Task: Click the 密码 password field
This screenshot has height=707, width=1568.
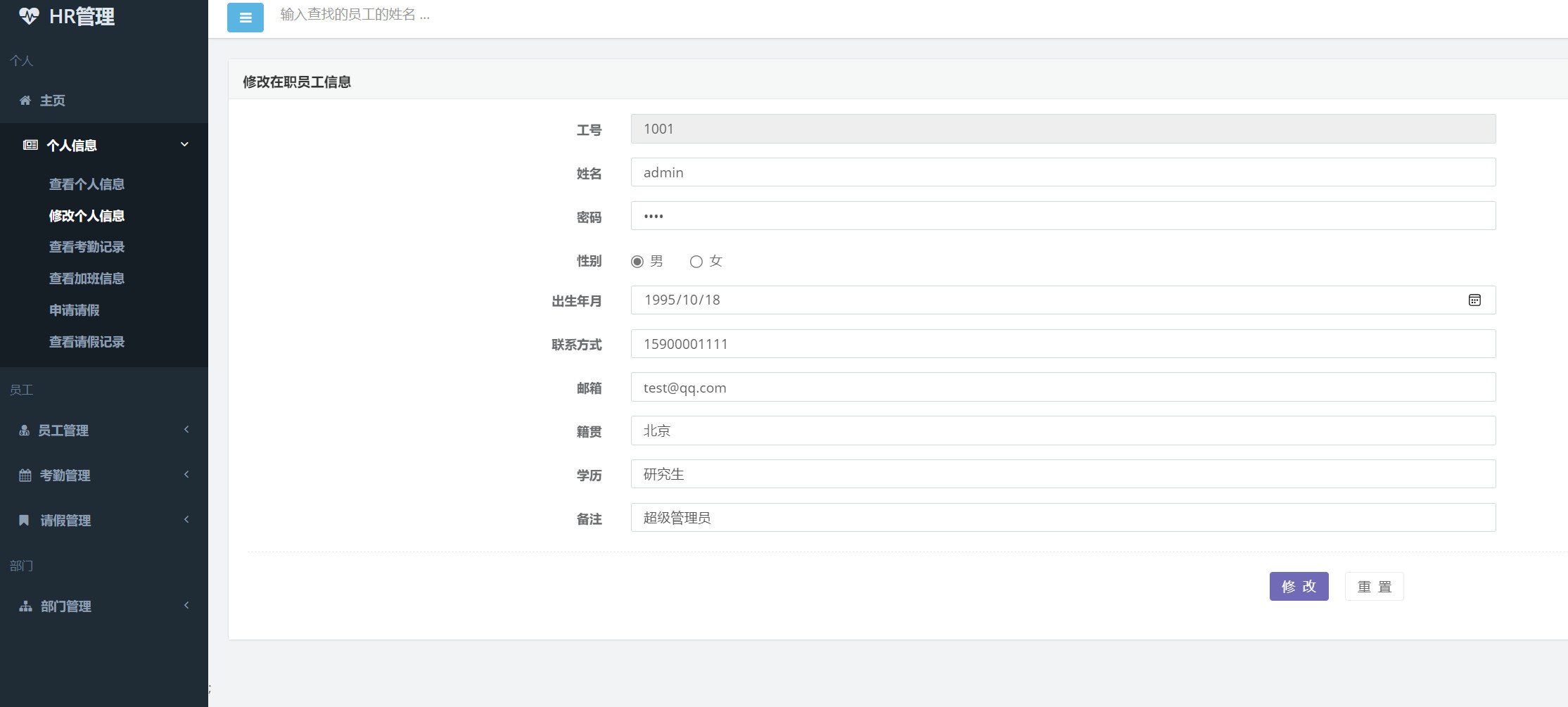Action: pos(1063,216)
